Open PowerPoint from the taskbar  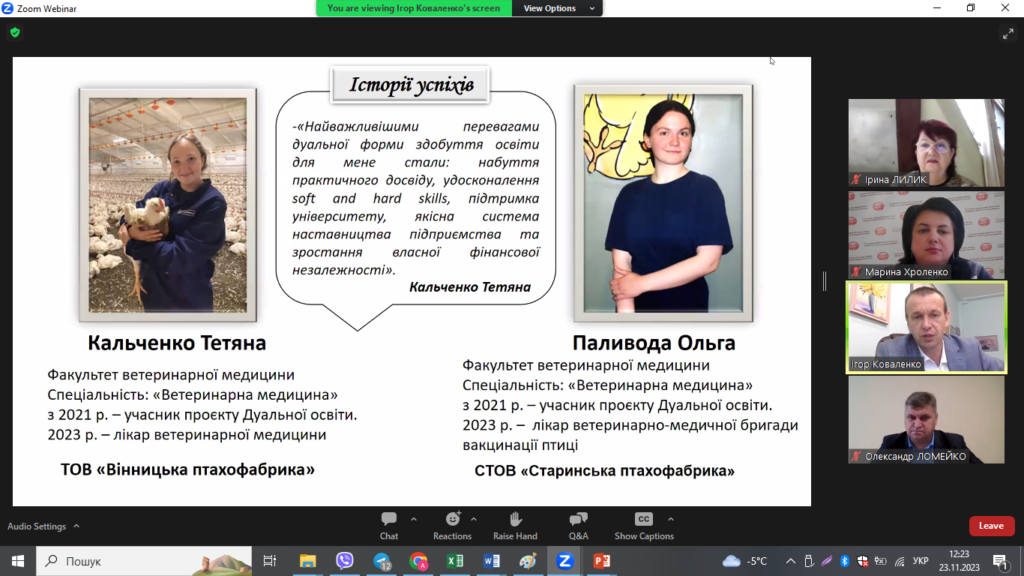(x=601, y=561)
